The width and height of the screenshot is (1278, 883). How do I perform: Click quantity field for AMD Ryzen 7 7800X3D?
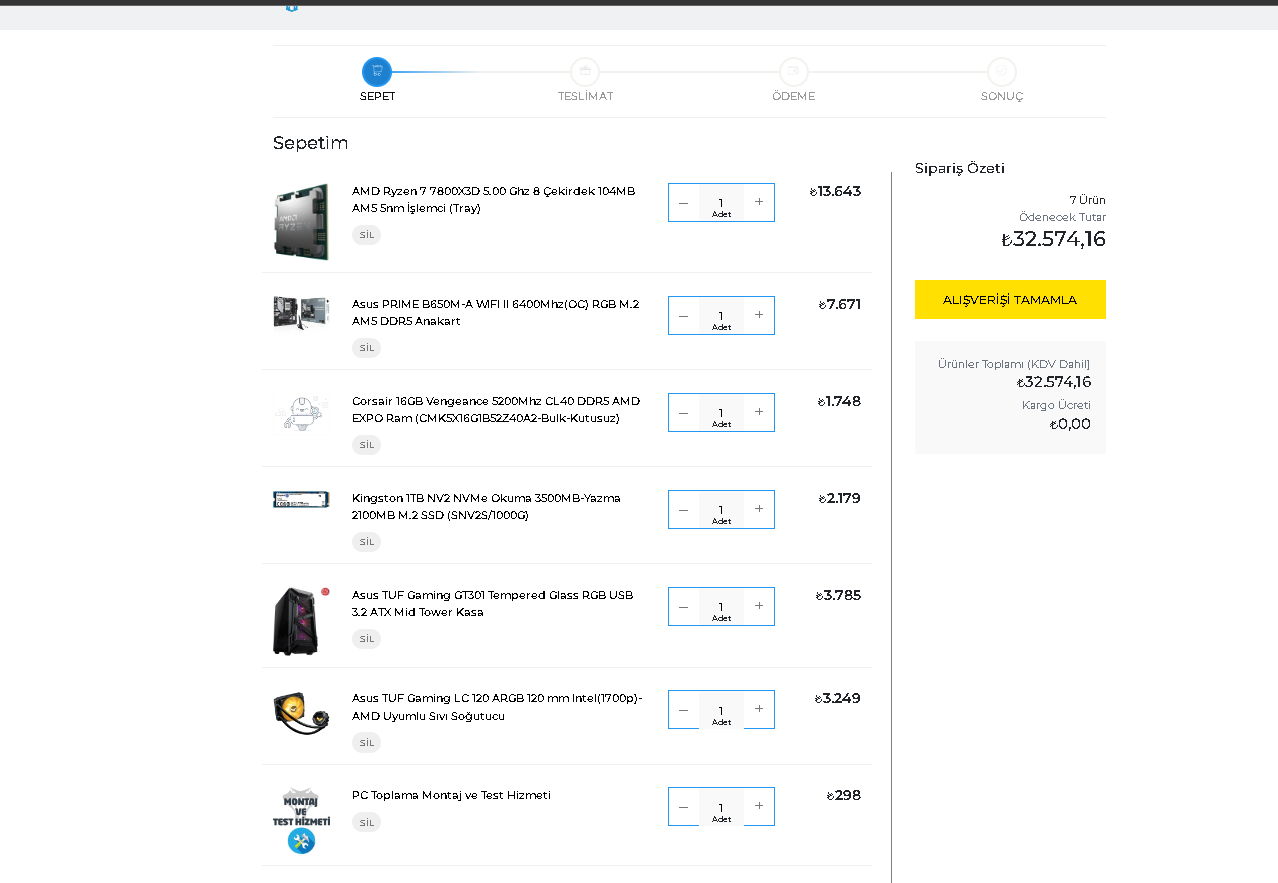tap(721, 202)
